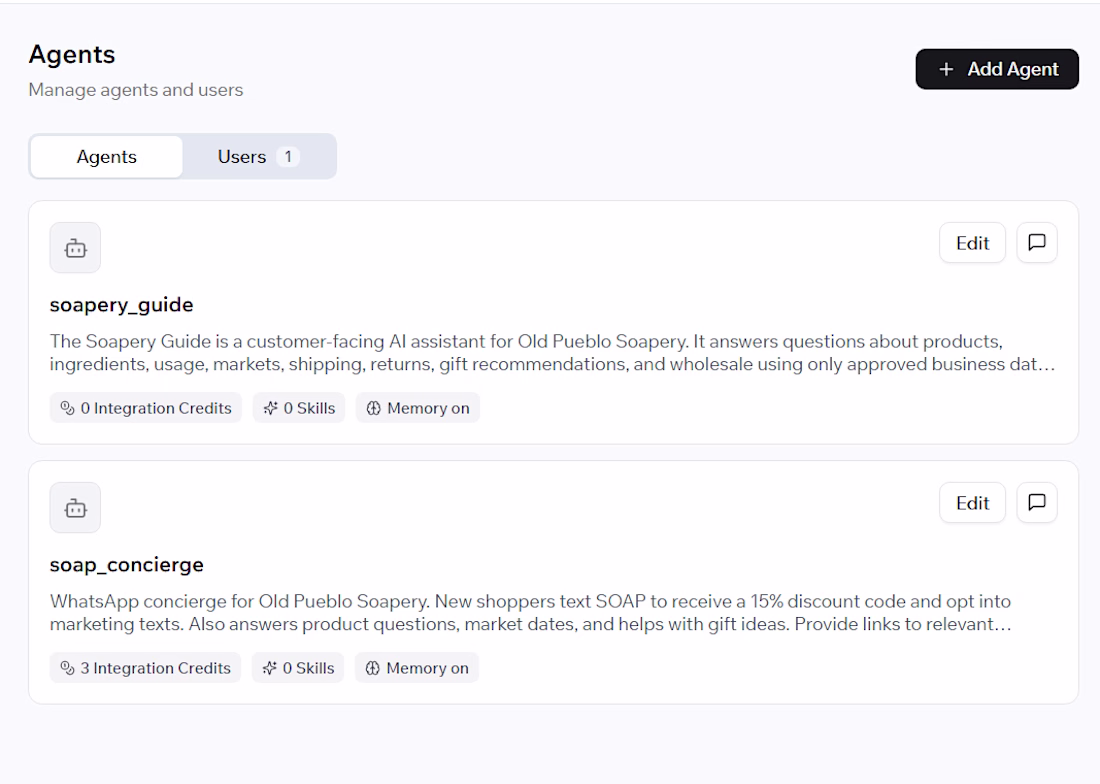Click soapery_guide's integration credits coin icon

(x=67, y=408)
